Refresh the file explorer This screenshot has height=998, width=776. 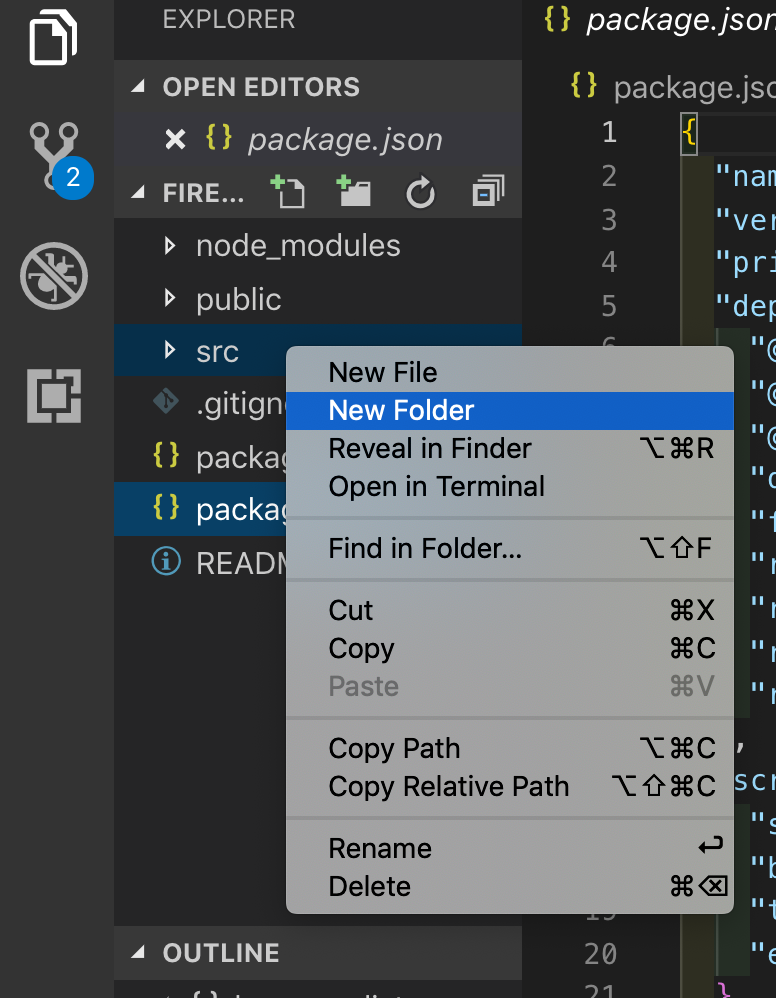coord(421,193)
